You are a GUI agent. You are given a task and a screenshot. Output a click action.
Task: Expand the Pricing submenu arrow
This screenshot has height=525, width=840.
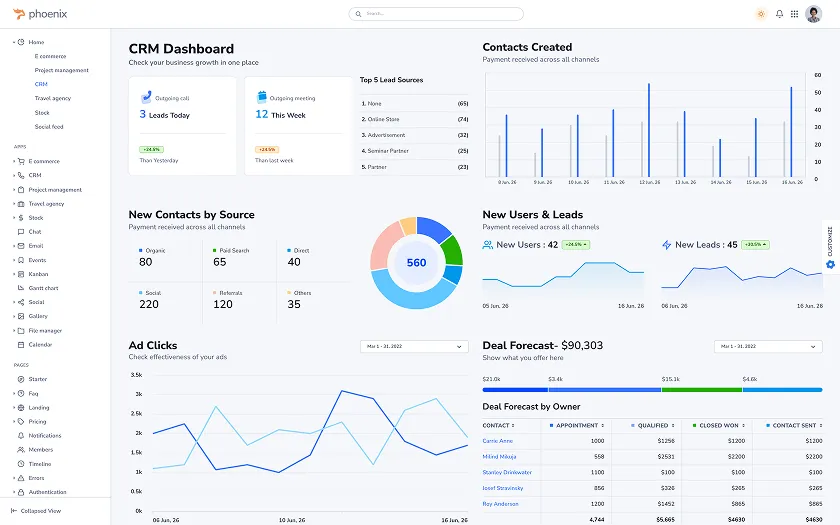click(14, 422)
